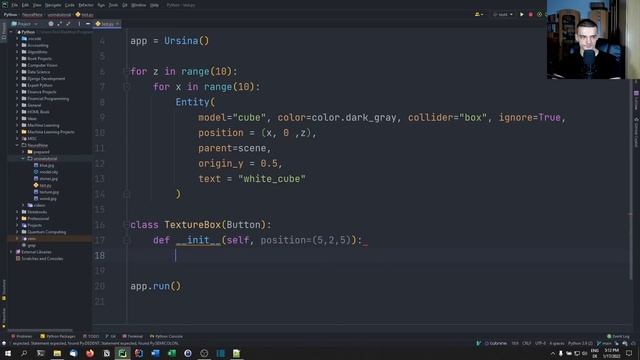Select the Machine Learning Projects folder

point(48,132)
